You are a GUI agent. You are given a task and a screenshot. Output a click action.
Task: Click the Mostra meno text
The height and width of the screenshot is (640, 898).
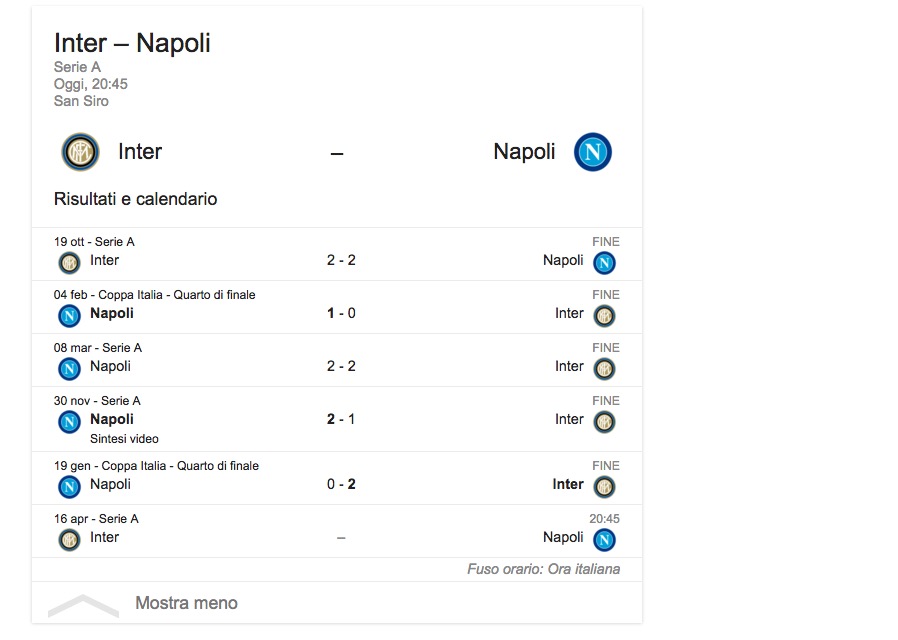pos(186,603)
